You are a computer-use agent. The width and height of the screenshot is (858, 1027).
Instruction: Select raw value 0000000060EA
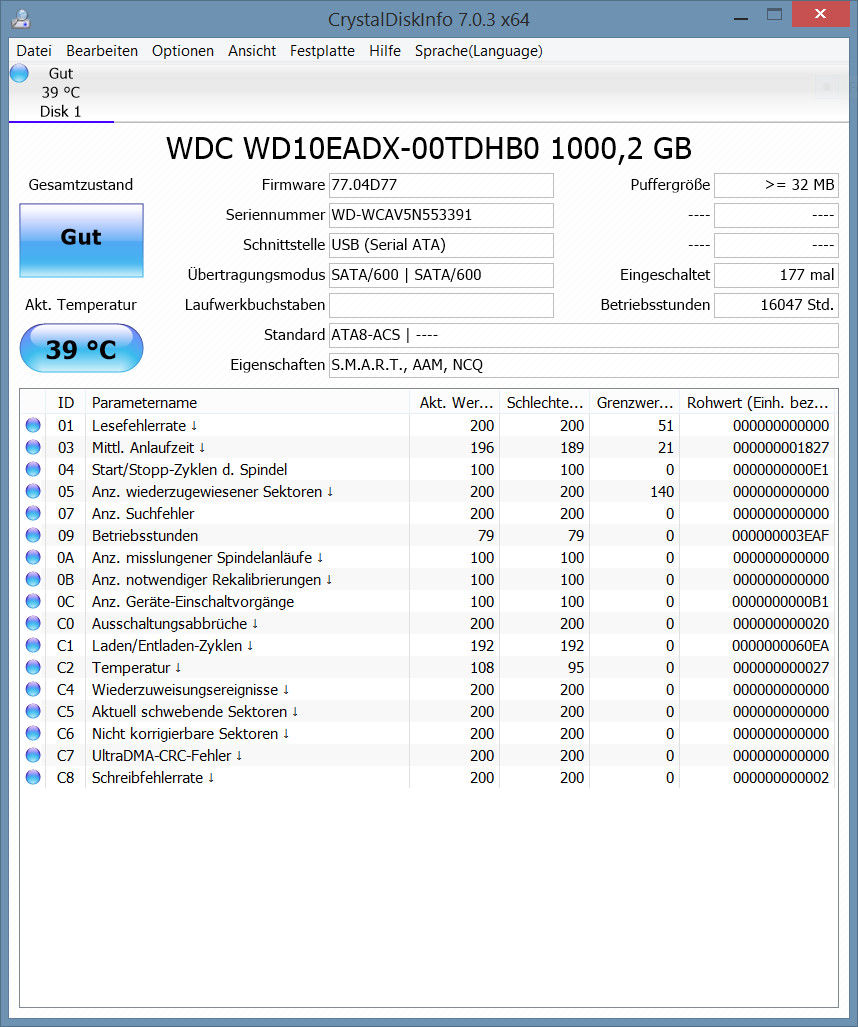point(781,646)
